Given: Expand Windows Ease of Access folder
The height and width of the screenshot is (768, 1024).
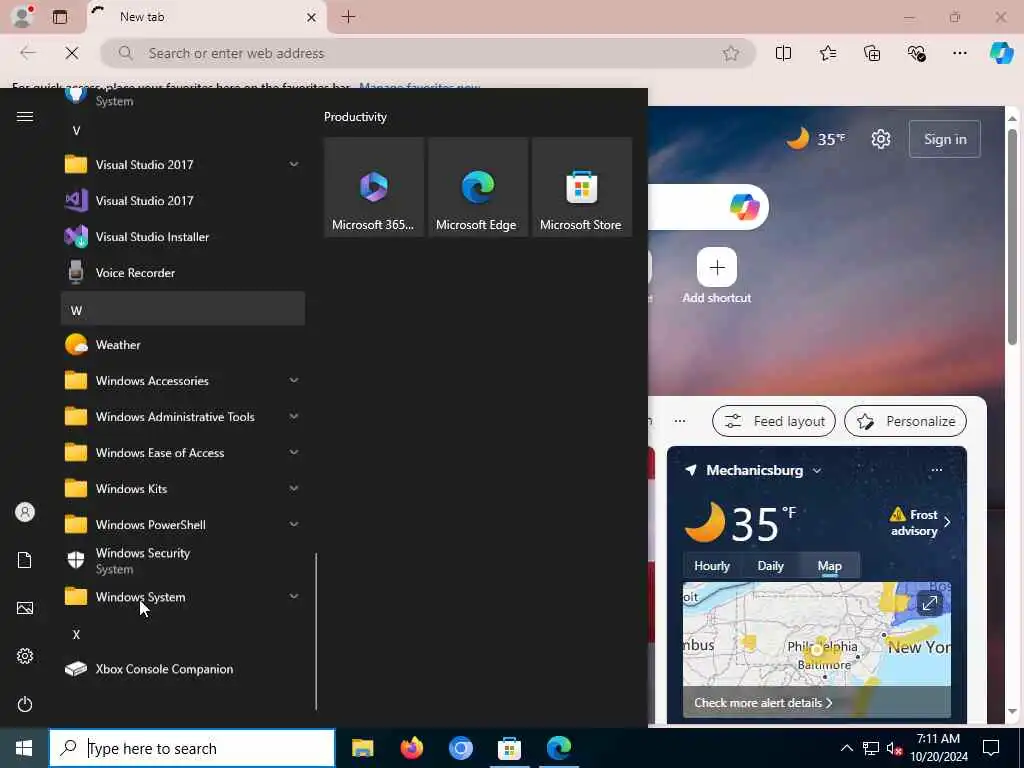Looking at the screenshot, I should (182, 452).
